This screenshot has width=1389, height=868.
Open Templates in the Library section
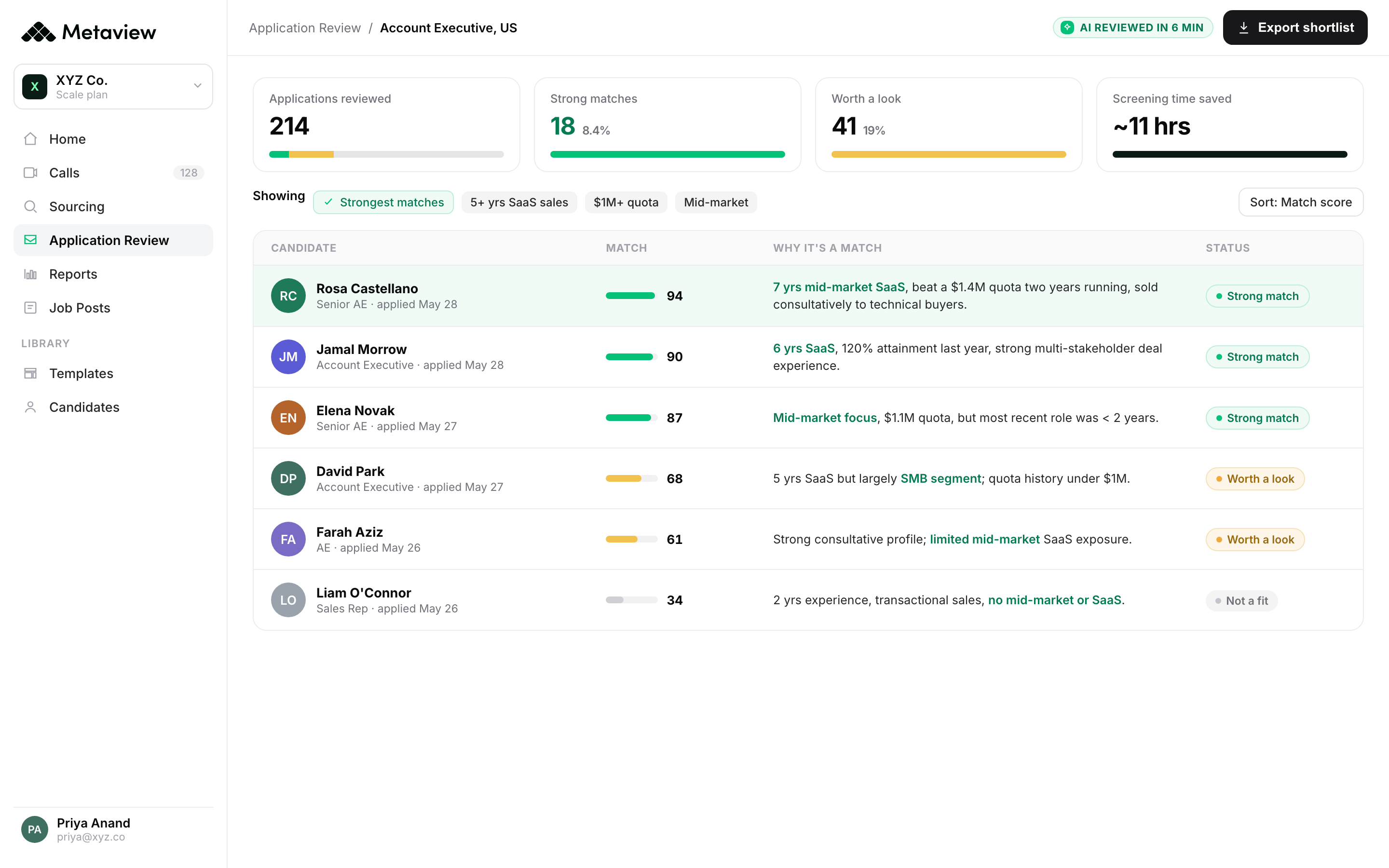coord(113,373)
